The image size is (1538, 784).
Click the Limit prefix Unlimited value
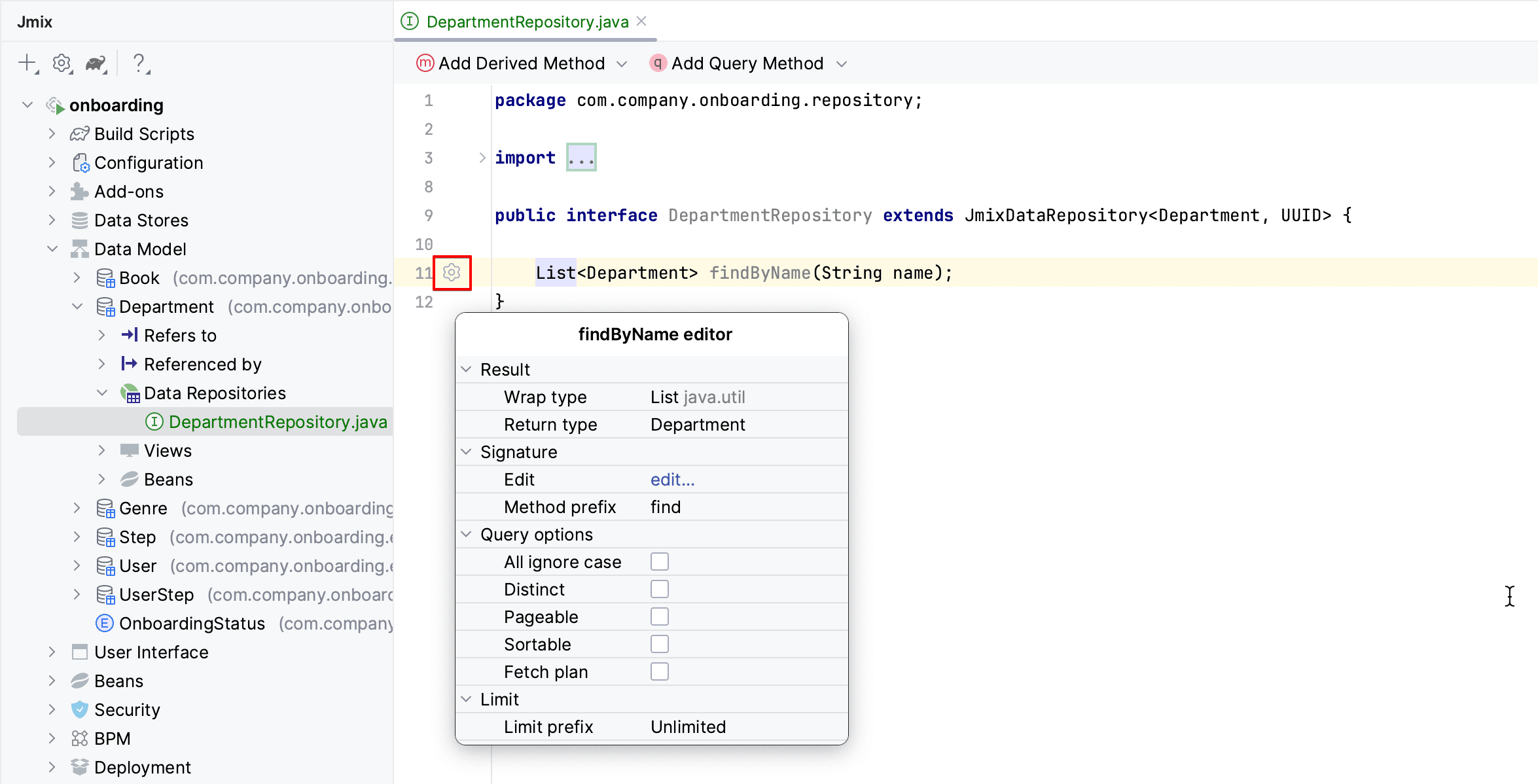[688, 726]
